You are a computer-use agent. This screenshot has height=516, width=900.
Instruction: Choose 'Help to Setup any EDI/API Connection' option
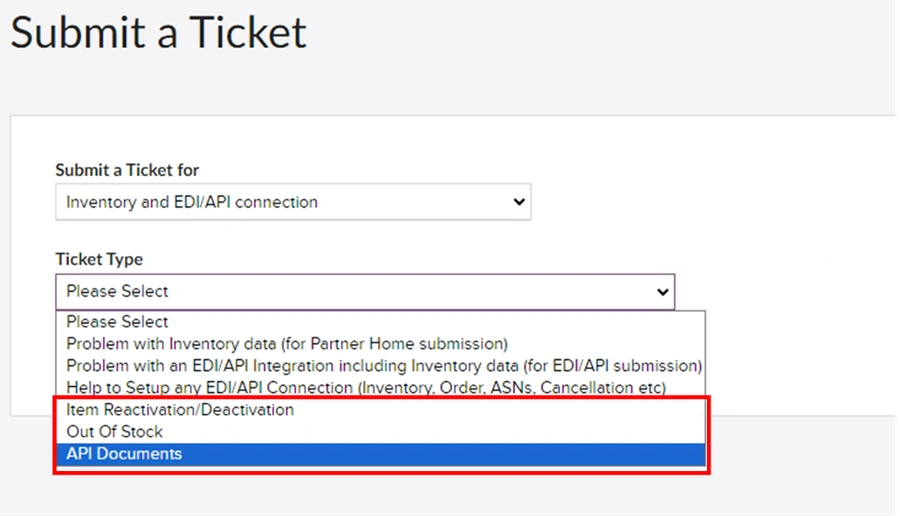coord(381,387)
